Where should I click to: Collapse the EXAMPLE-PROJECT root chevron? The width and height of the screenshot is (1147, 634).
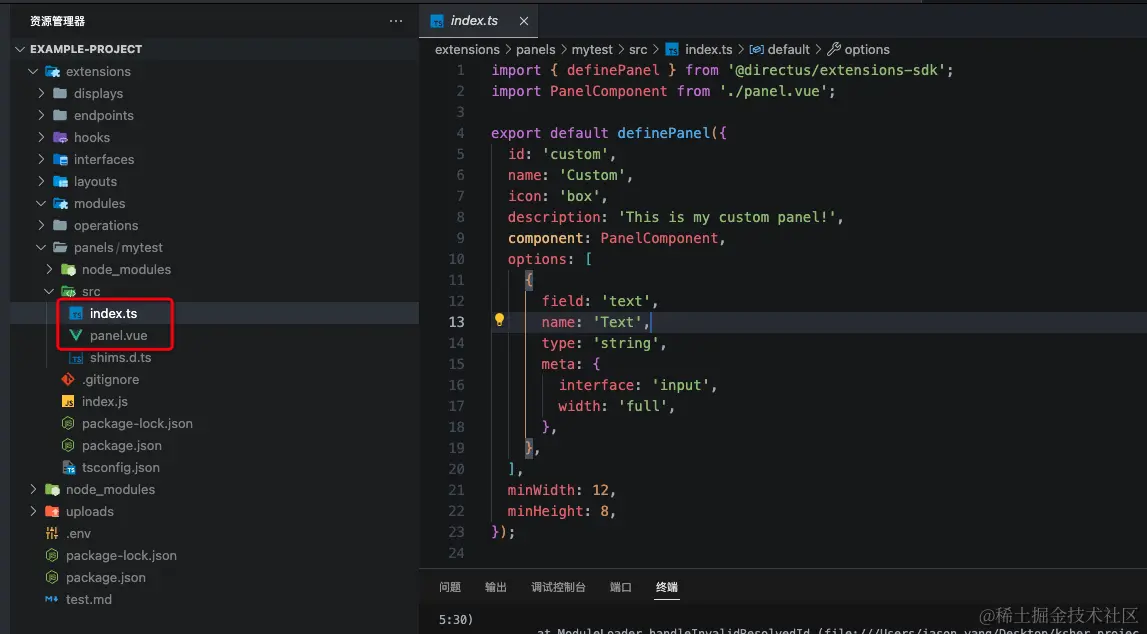click(20, 49)
